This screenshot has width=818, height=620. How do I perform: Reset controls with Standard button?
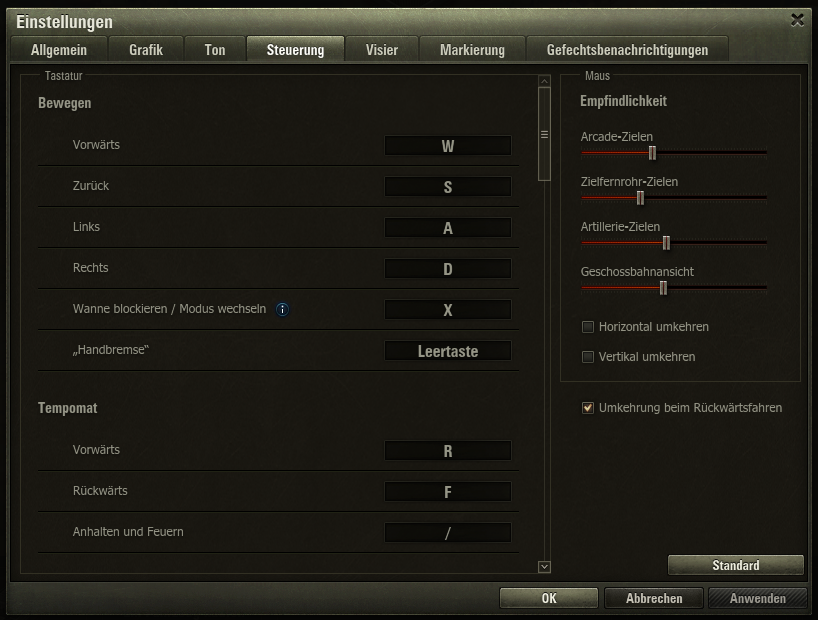click(x=736, y=565)
